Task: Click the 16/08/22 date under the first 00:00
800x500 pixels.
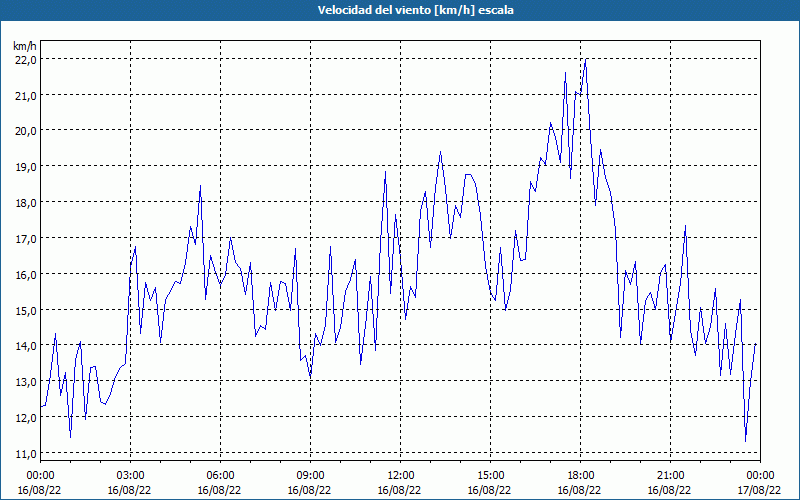Action: 40,490
